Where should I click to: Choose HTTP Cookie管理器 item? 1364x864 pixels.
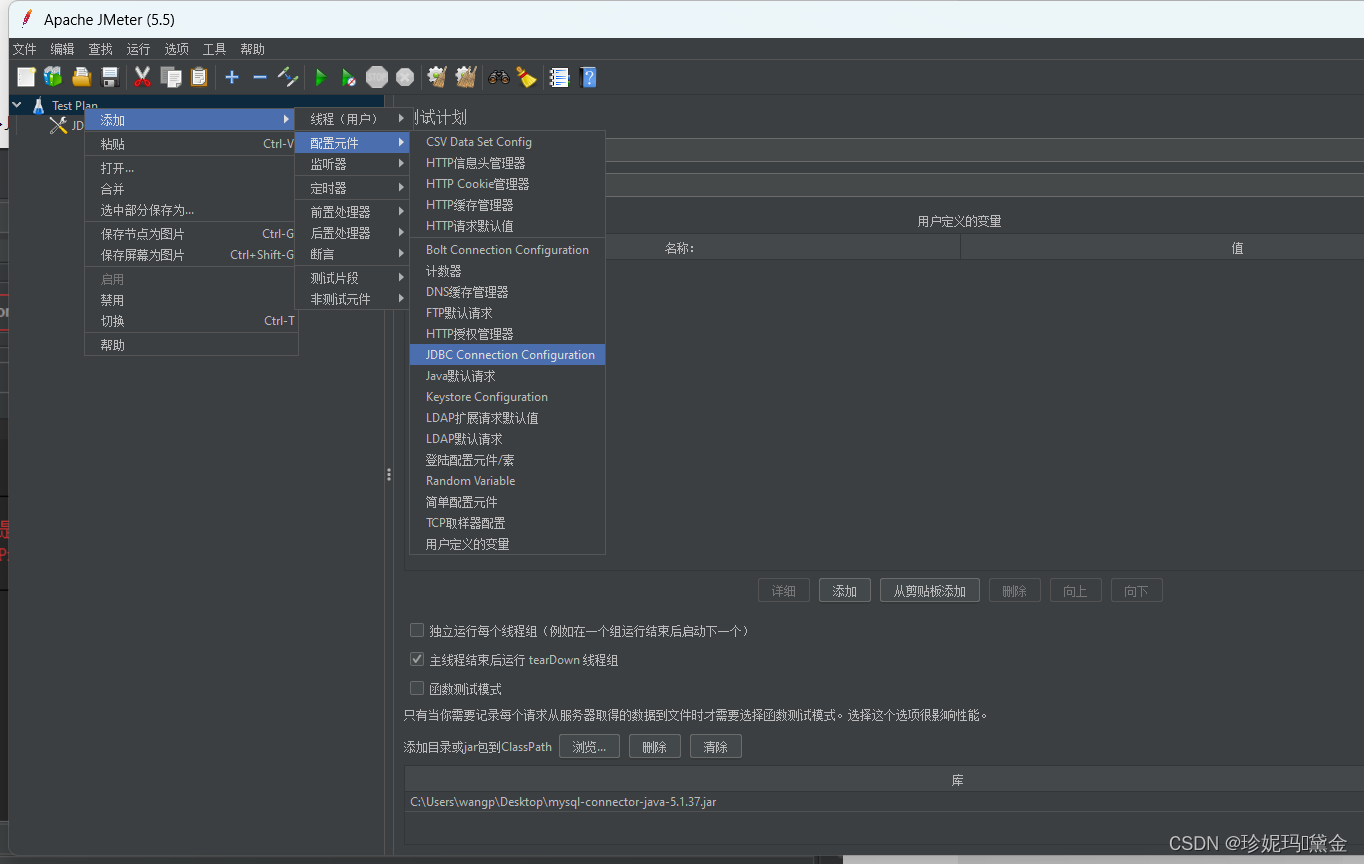point(508,184)
